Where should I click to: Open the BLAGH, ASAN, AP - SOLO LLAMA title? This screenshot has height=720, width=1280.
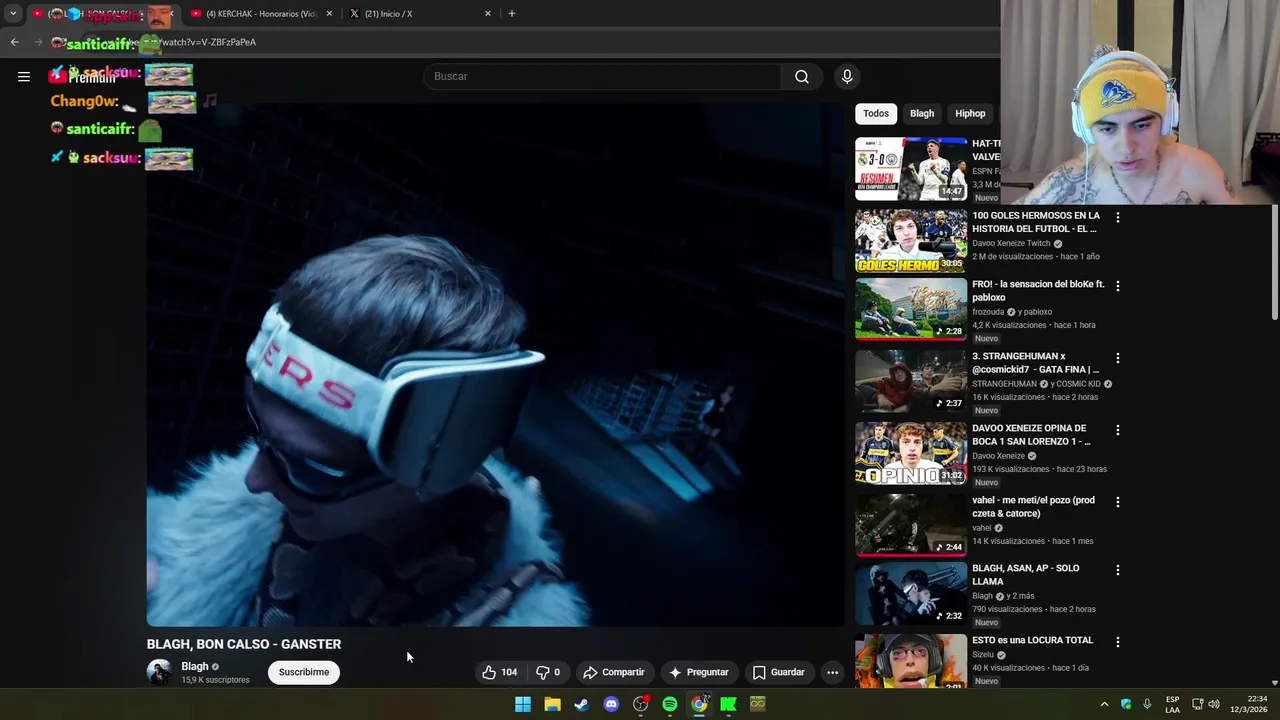1025,574
